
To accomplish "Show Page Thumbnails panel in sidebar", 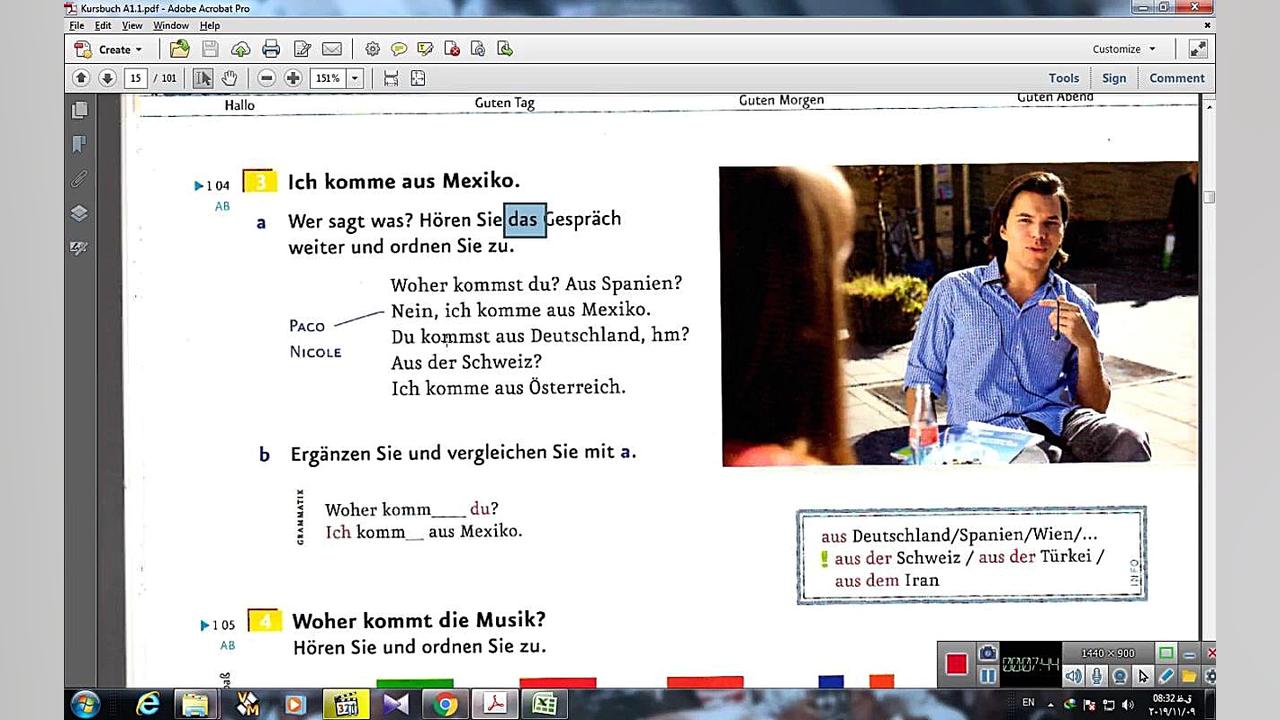I will tap(80, 110).
